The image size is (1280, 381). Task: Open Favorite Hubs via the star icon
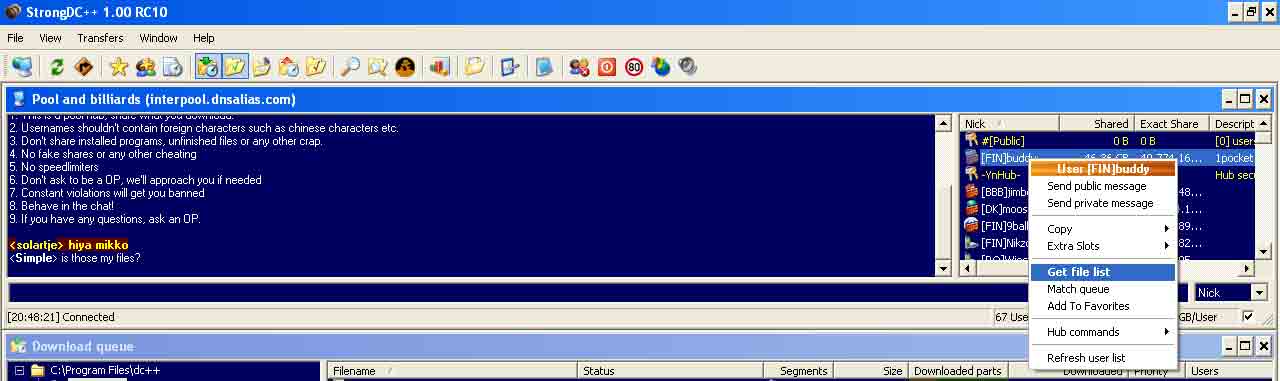point(119,66)
